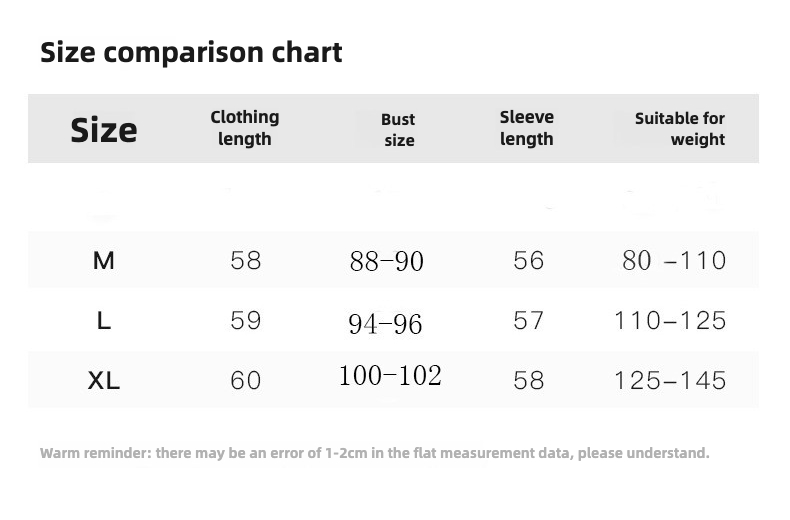Click the Size column header

tap(104, 129)
